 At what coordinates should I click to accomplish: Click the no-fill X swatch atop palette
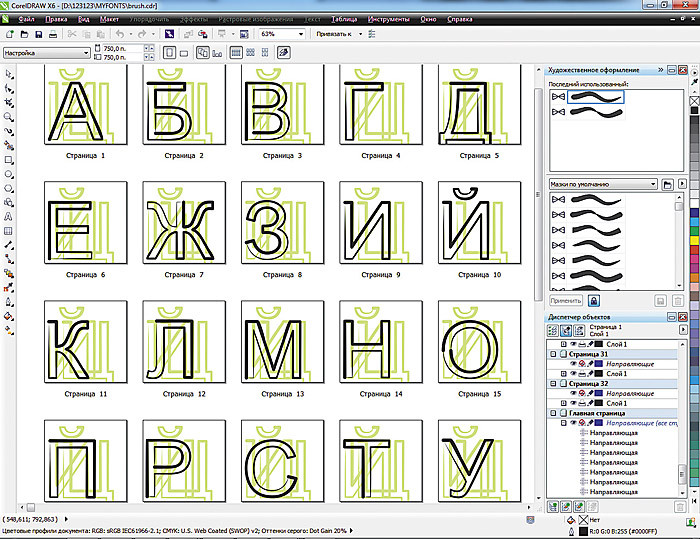click(695, 101)
